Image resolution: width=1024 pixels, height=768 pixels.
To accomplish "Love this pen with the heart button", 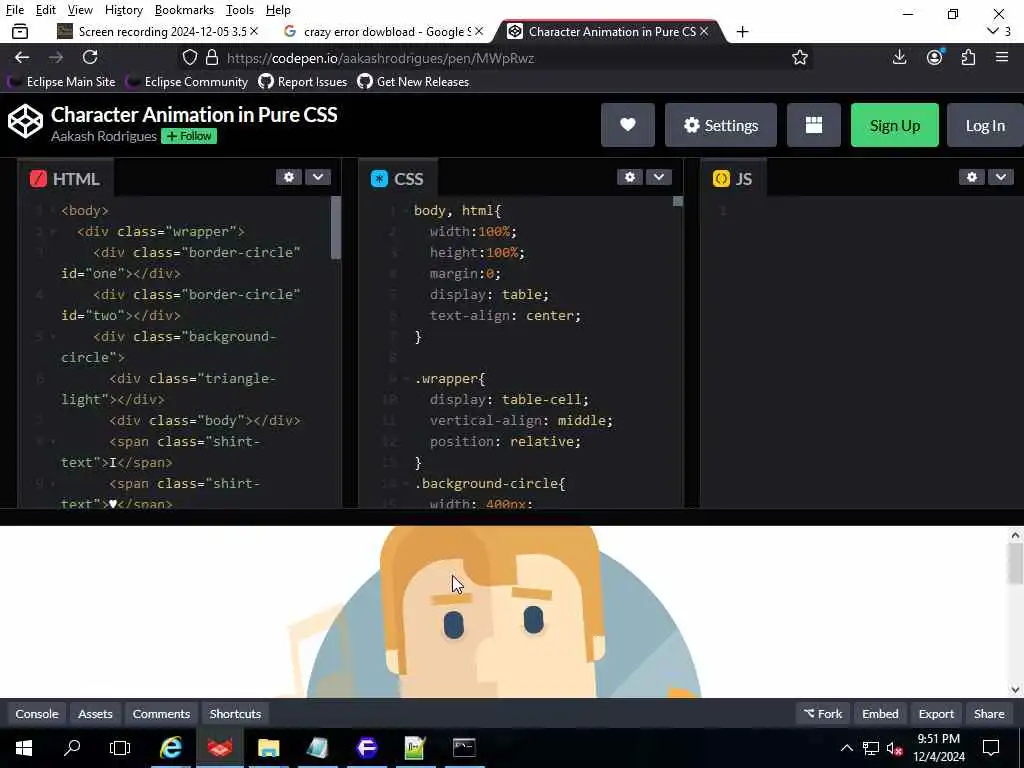I will pyautogui.click(x=628, y=125).
